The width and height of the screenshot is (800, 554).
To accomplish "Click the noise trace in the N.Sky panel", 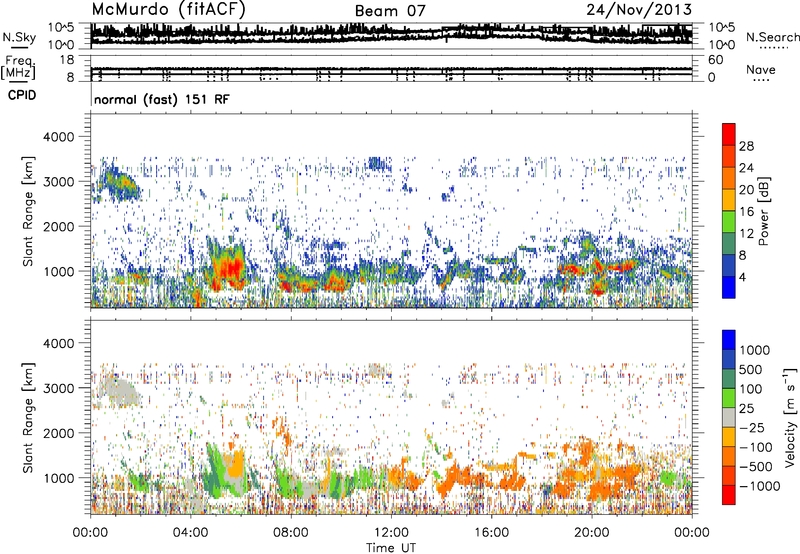I will [x=391, y=35].
